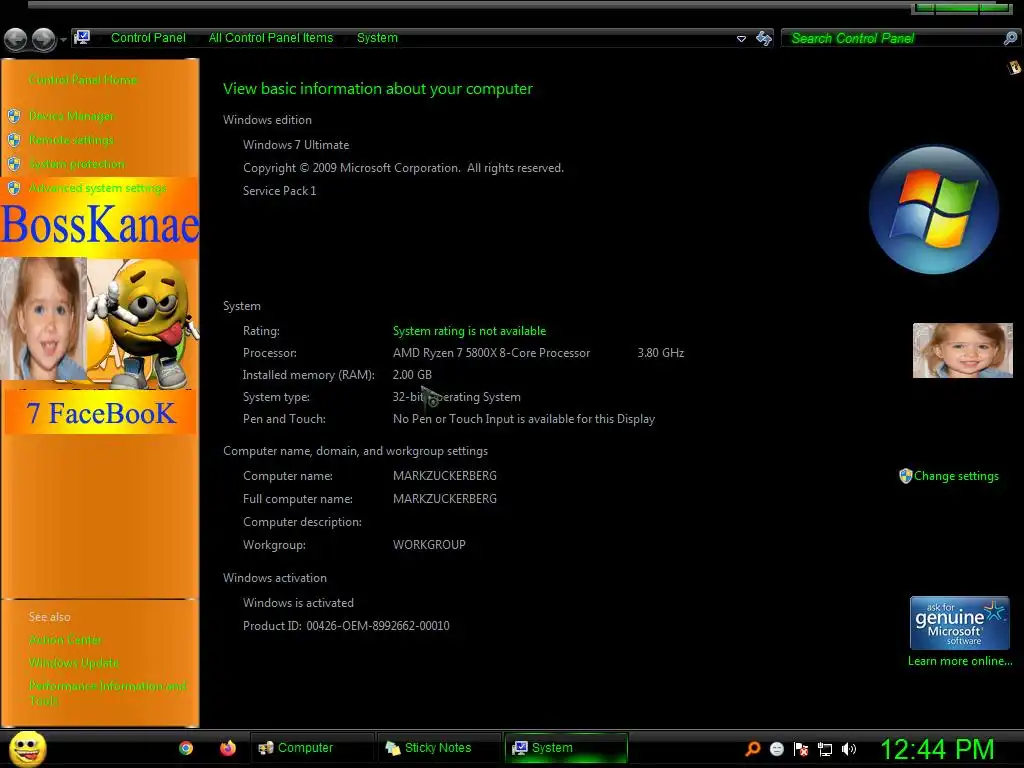Click the Windows logo orb image
Screen dimensions: 1024x768
934,210
